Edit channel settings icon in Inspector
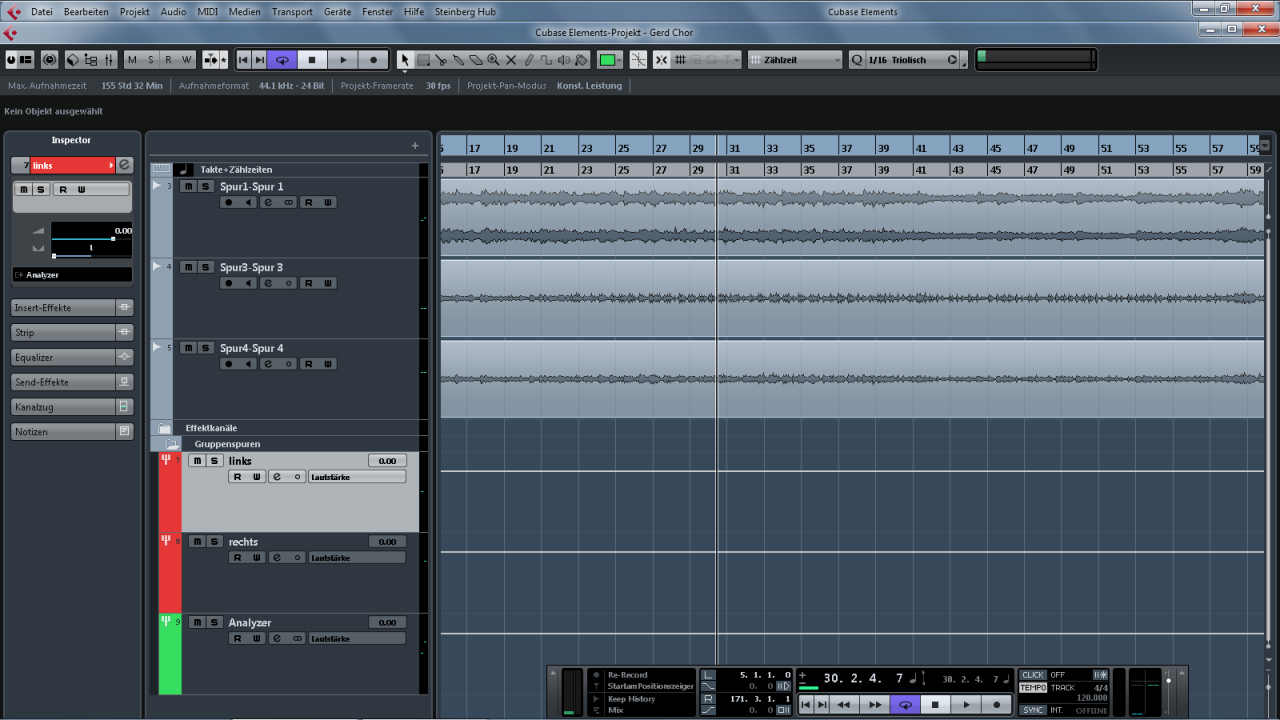The width and height of the screenshot is (1280, 720). point(124,165)
